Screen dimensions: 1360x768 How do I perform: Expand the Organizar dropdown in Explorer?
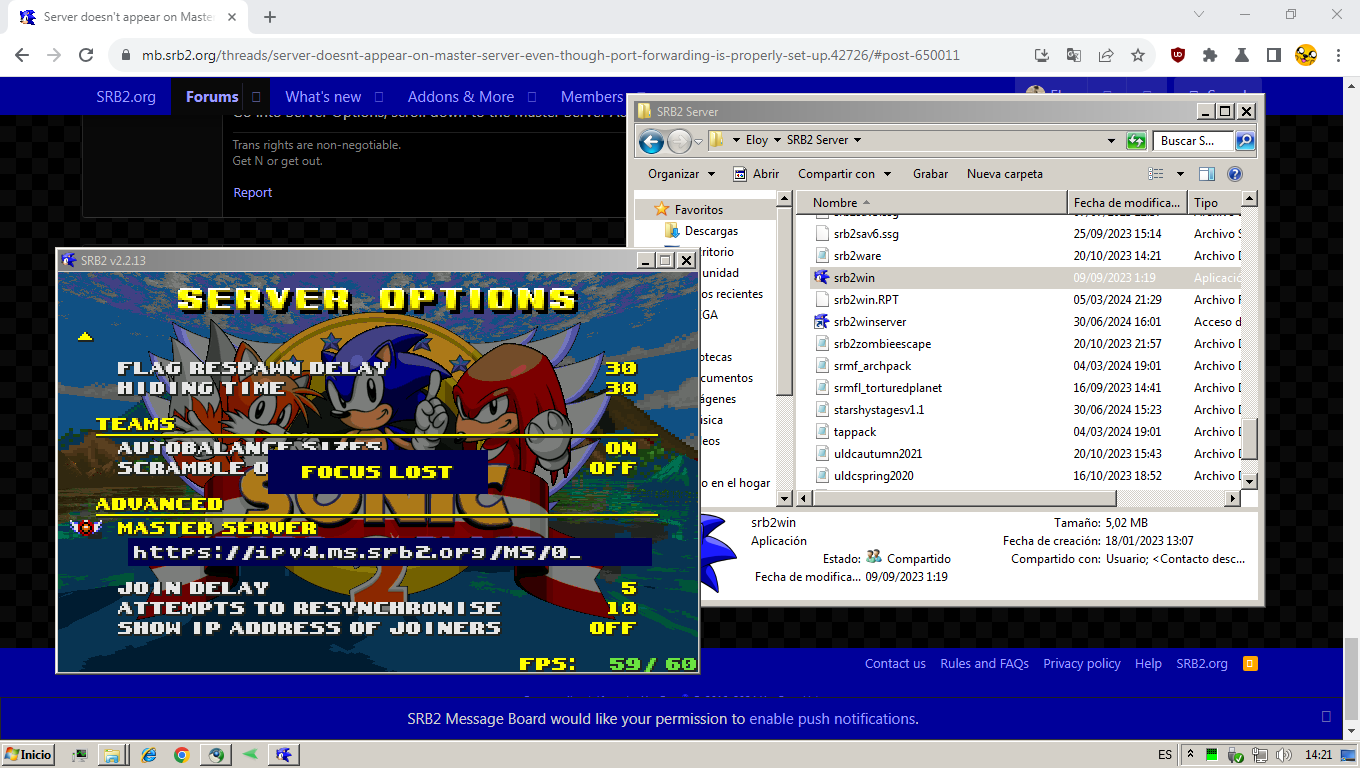tap(682, 174)
